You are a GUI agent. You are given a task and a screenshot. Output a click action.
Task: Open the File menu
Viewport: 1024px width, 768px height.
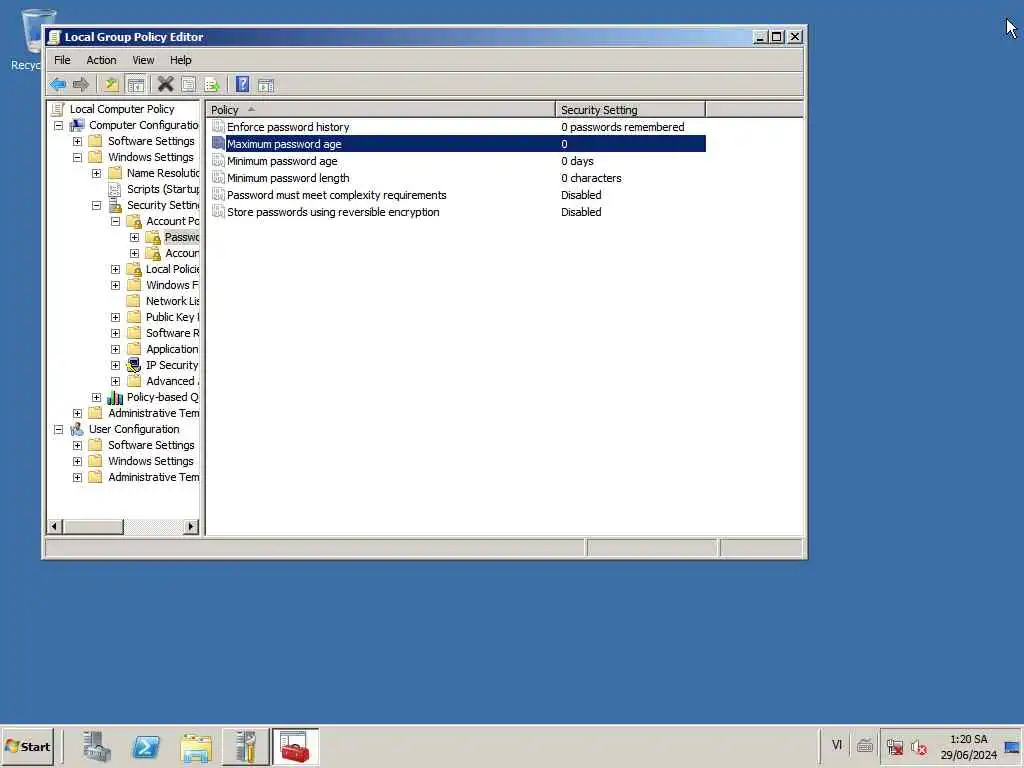pyautogui.click(x=62, y=60)
